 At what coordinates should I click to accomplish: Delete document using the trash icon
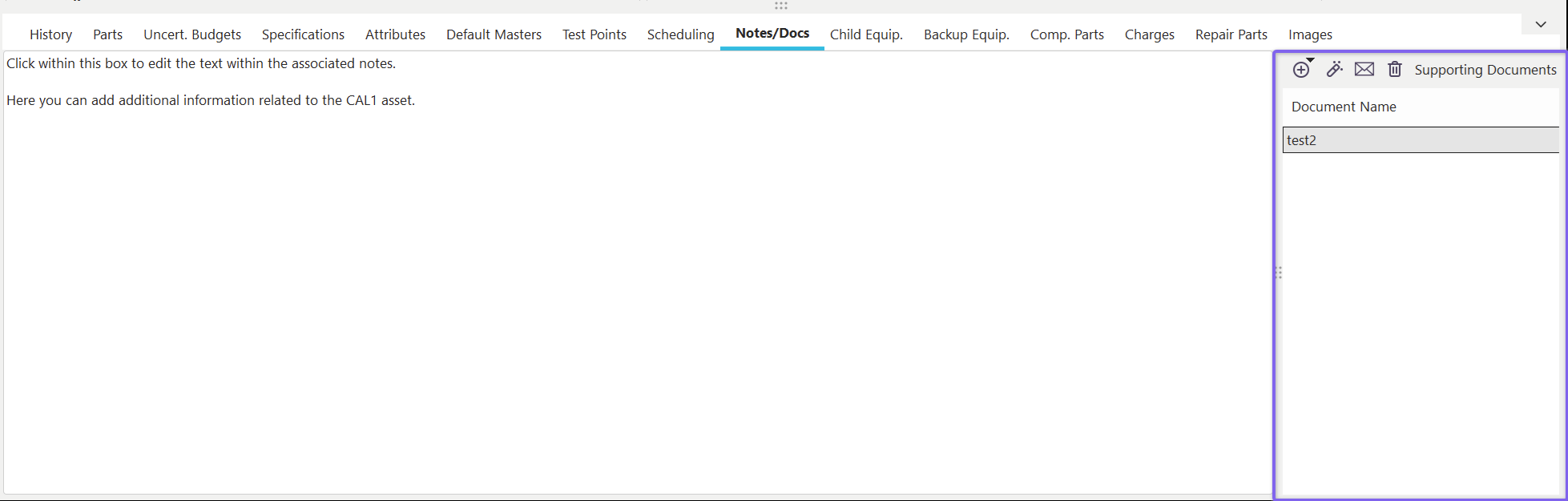pos(1395,70)
